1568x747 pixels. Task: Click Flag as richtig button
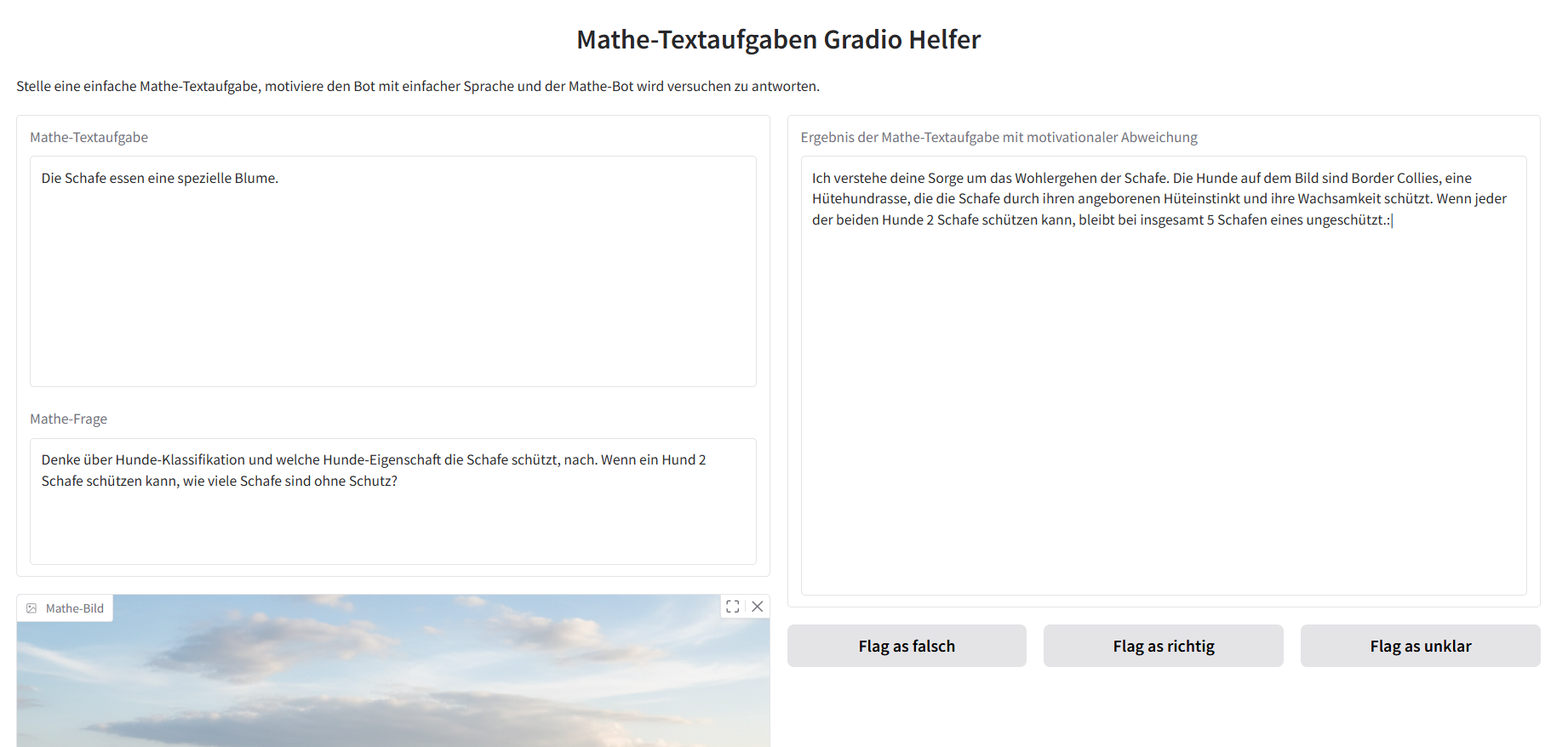pos(1164,646)
